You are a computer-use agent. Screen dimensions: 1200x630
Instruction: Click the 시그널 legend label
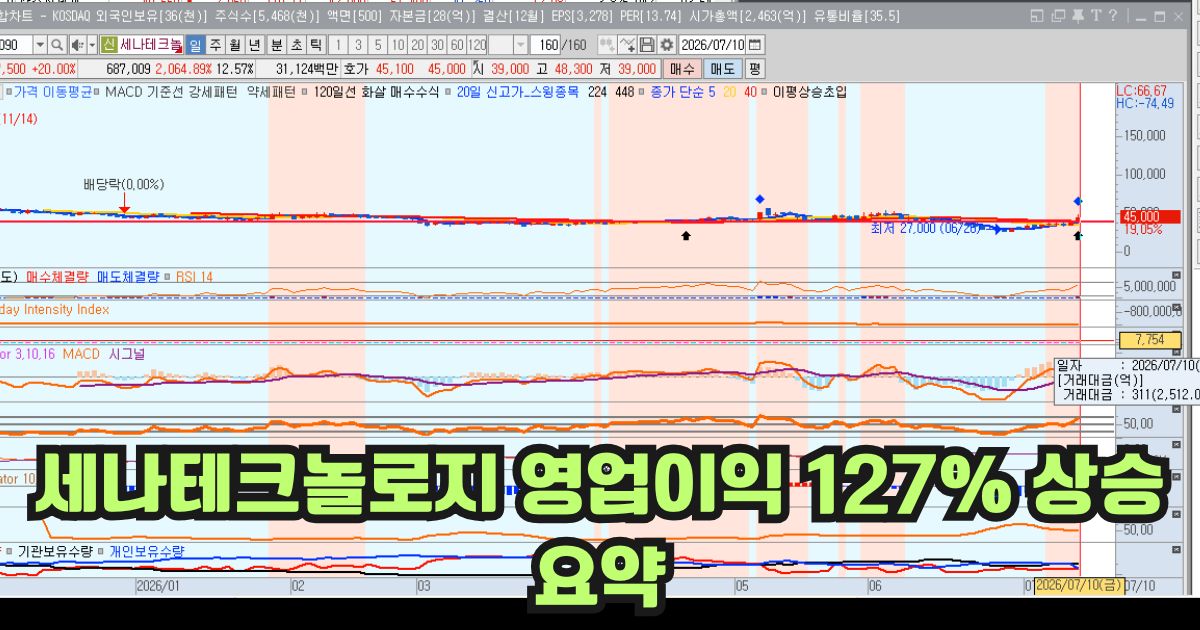click(127, 354)
